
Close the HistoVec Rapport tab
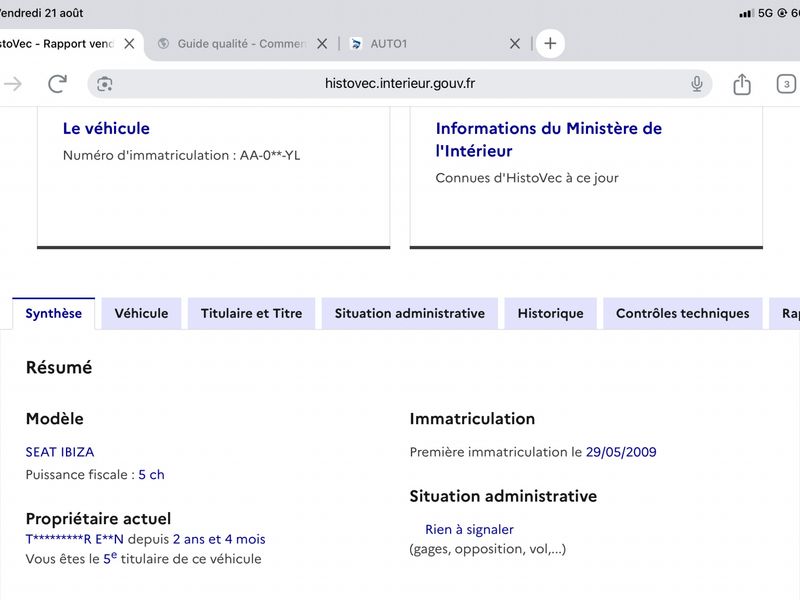pos(130,44)
